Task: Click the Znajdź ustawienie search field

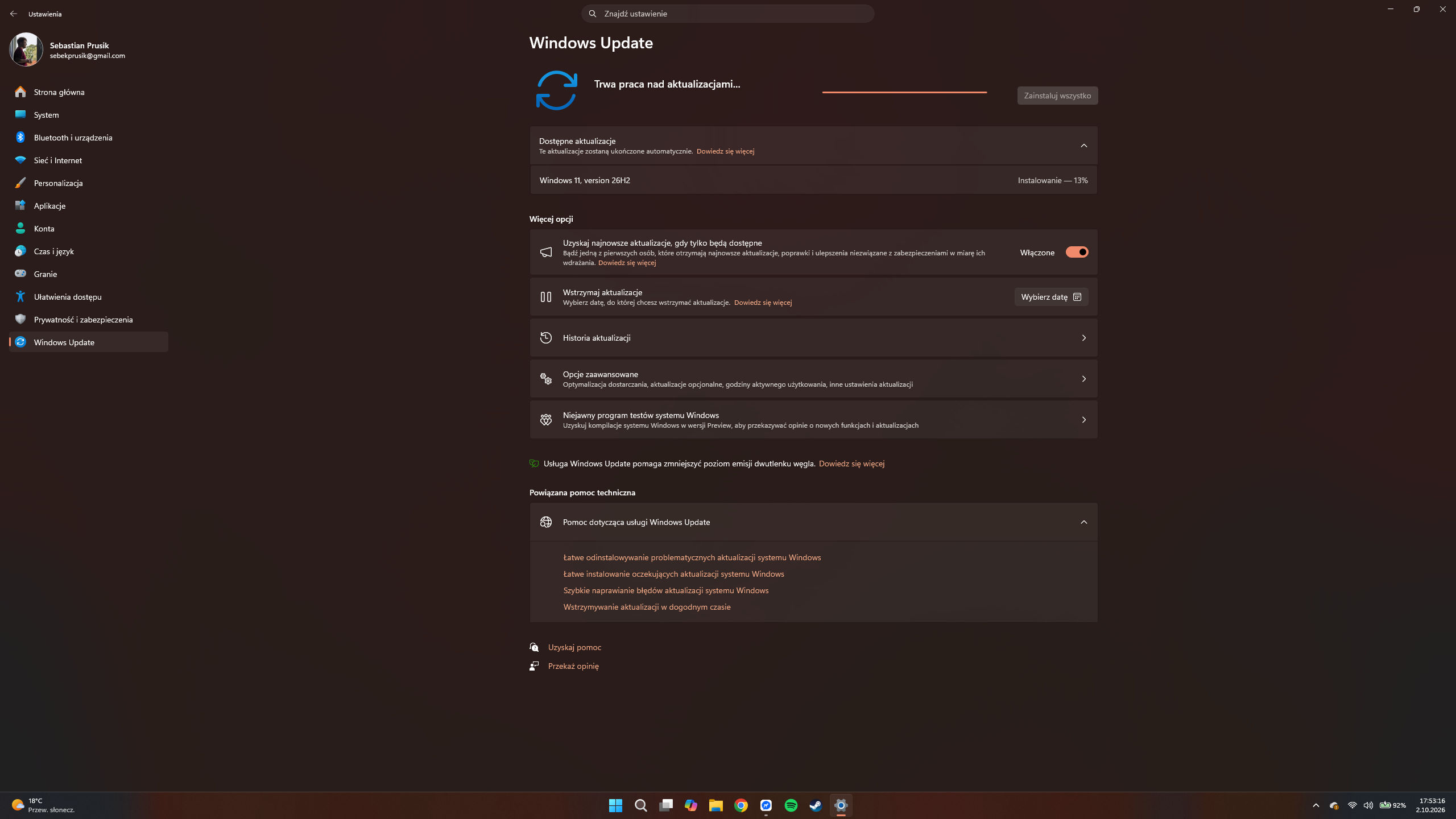Action: tap(727, 14)
